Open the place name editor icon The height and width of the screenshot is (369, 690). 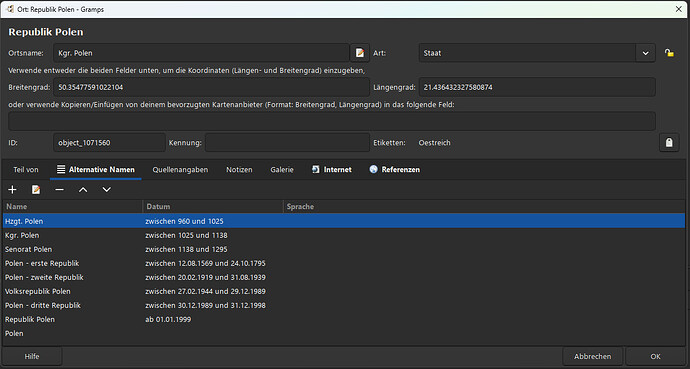click(360, 53)
